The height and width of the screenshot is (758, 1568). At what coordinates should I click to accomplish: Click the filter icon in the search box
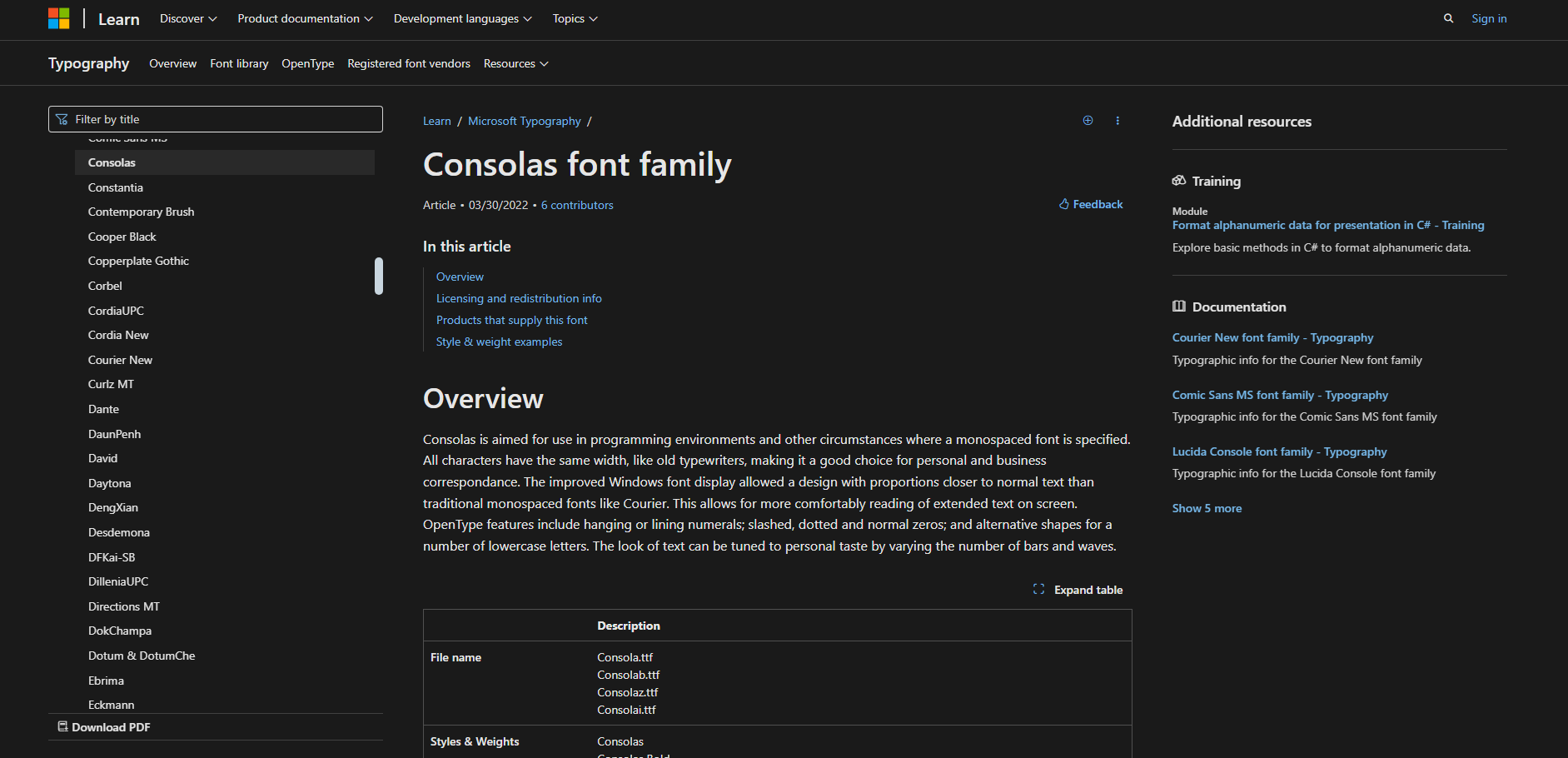62,118
